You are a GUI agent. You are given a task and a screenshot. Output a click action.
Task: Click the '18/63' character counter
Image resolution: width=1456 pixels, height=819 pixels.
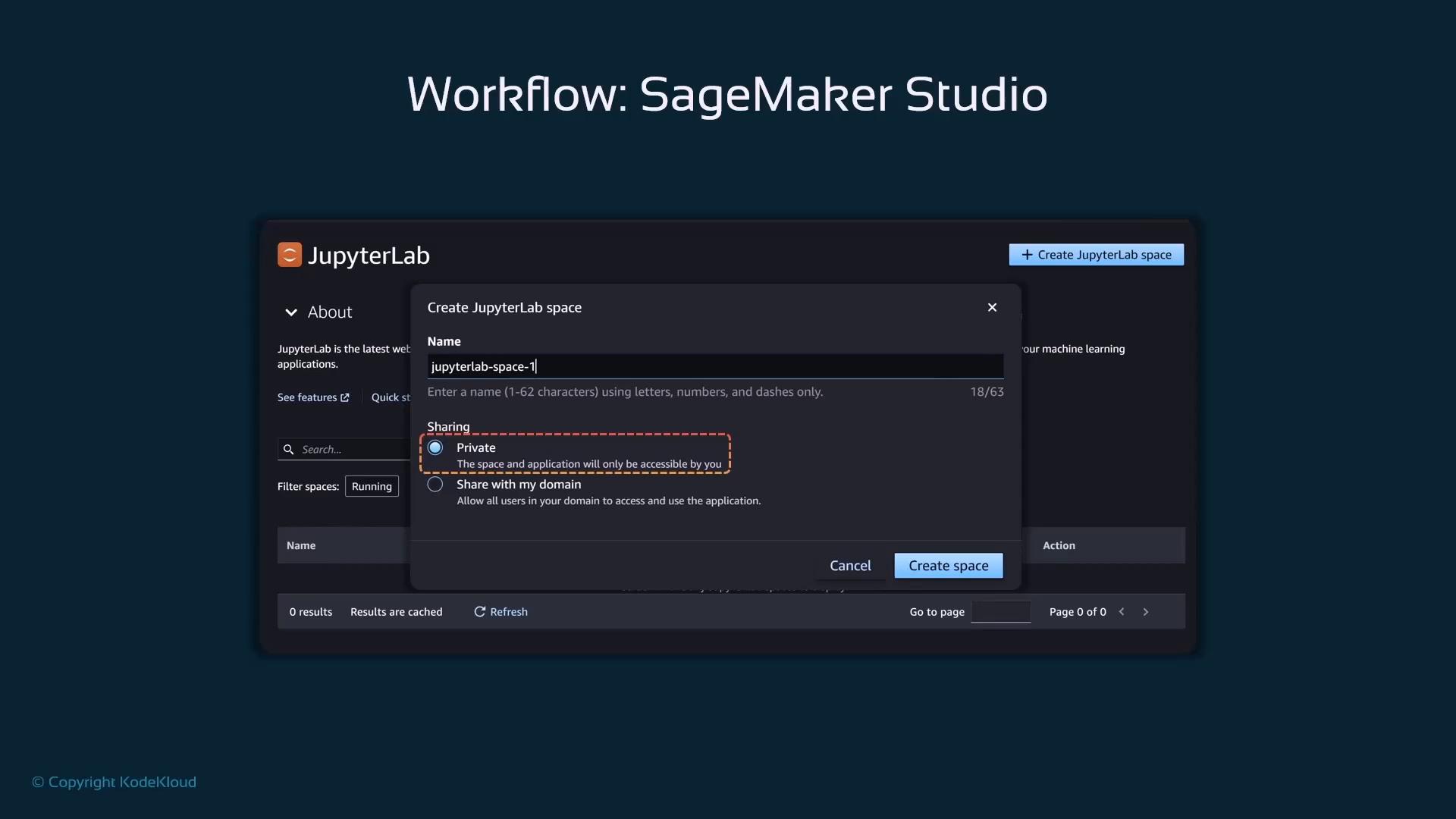987,392
